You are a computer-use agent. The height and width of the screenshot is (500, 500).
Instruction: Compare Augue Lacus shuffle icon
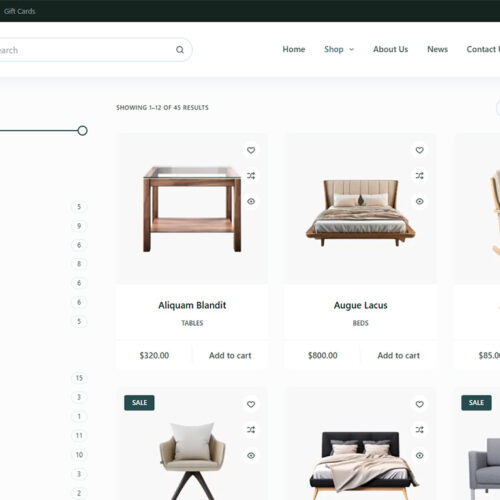420,176
